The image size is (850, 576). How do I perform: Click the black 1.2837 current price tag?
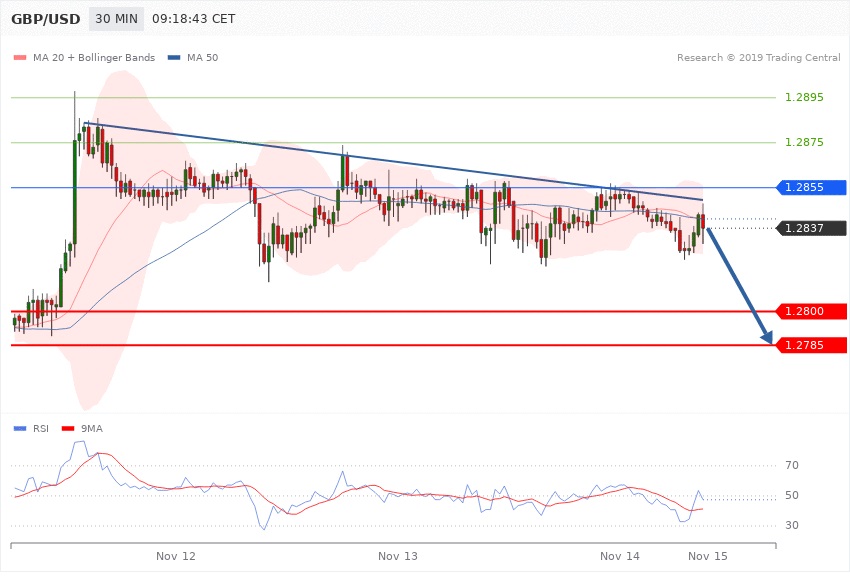pyautogui.click(x=811, y=228)
